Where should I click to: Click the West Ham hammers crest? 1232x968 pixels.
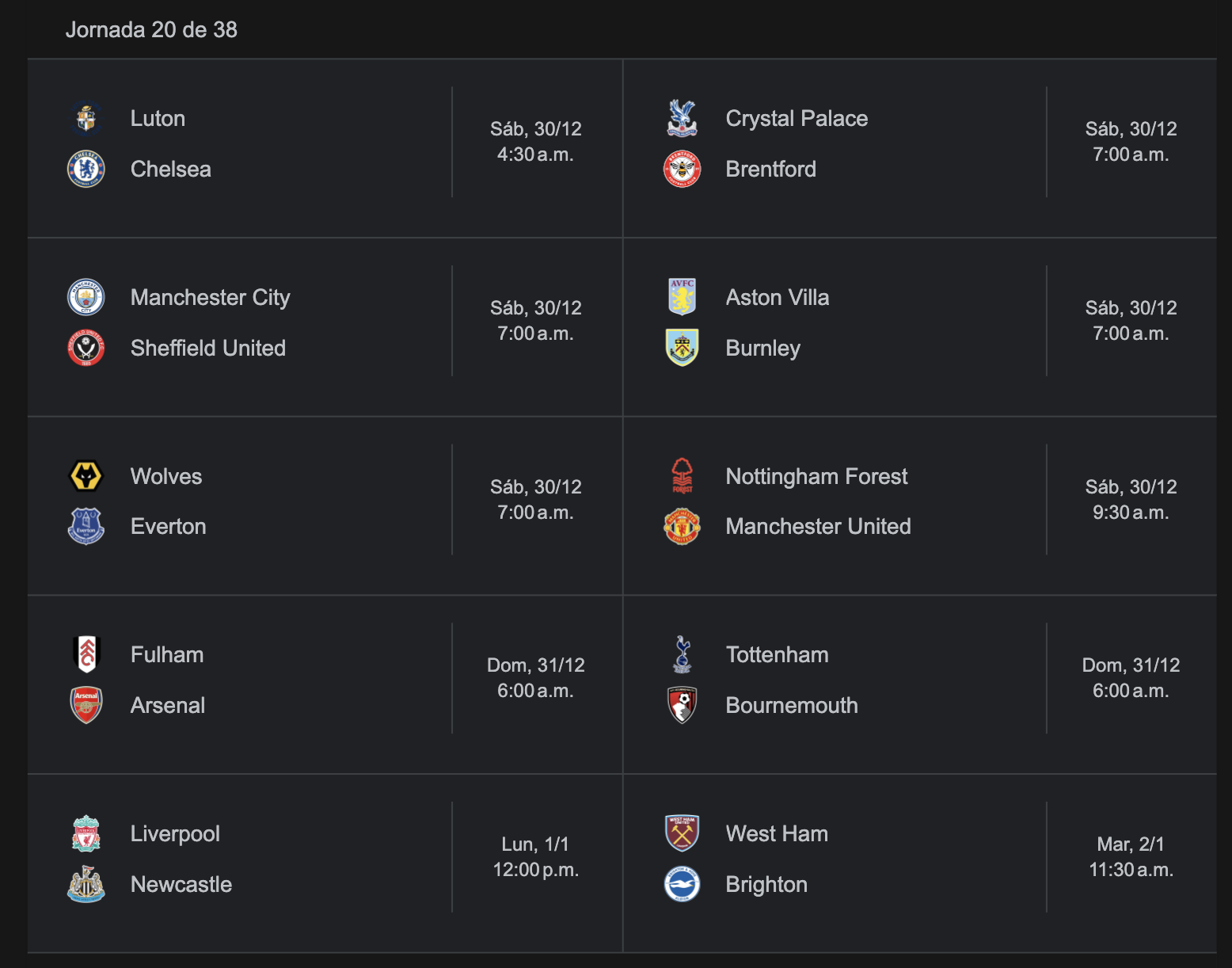[x=682, y=833]
